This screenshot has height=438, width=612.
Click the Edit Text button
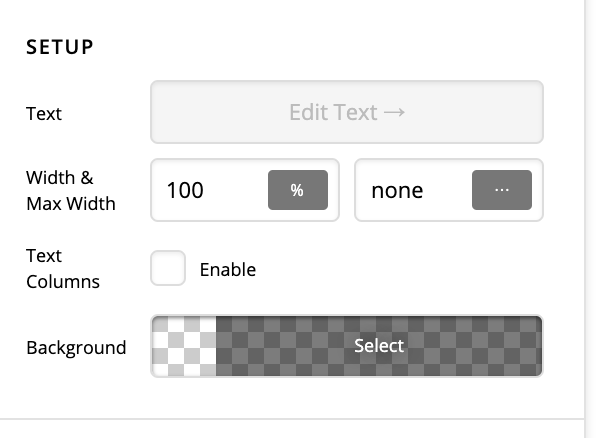[x=346, y=112]
